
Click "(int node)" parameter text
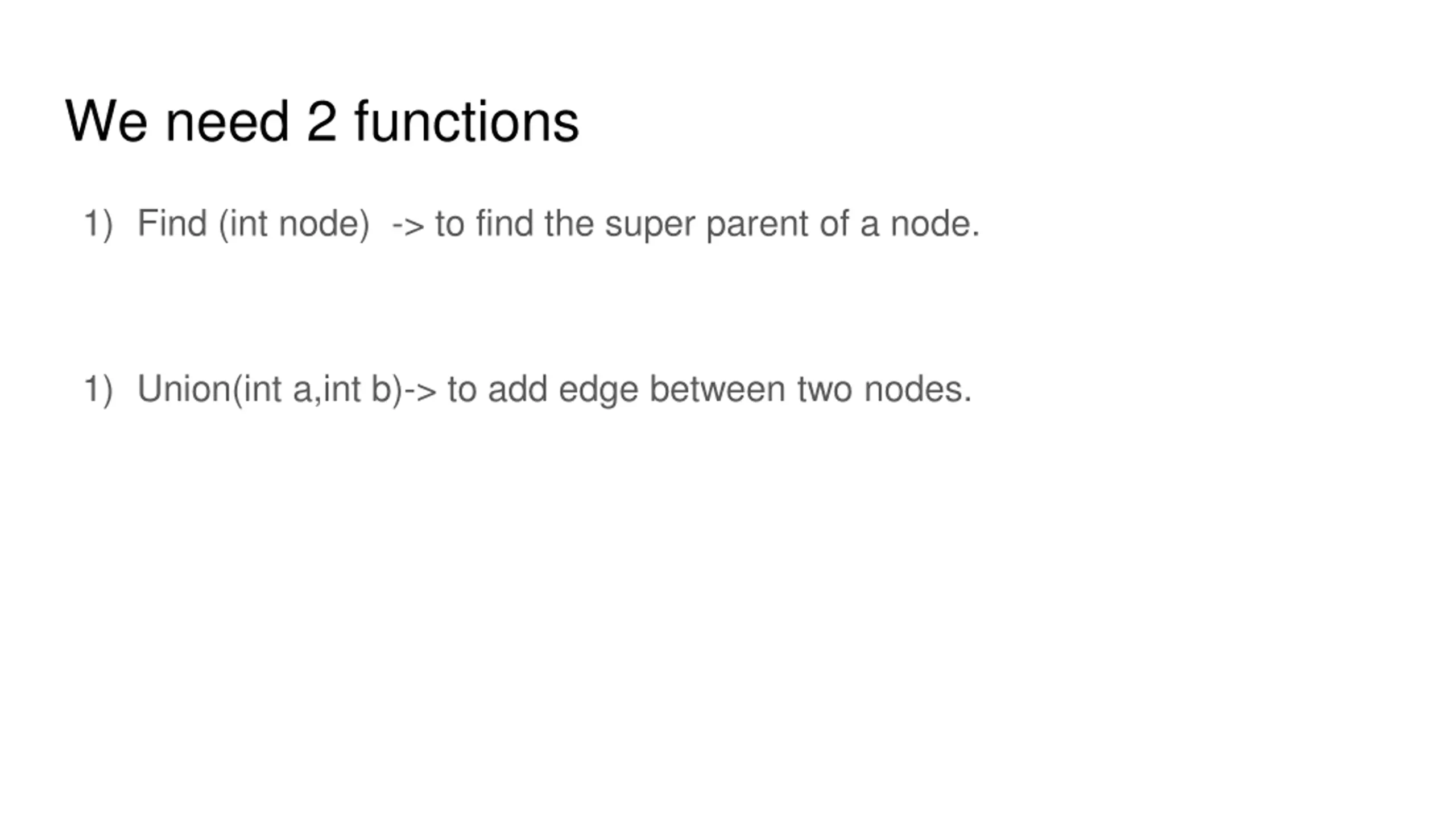tap(294, 224)
